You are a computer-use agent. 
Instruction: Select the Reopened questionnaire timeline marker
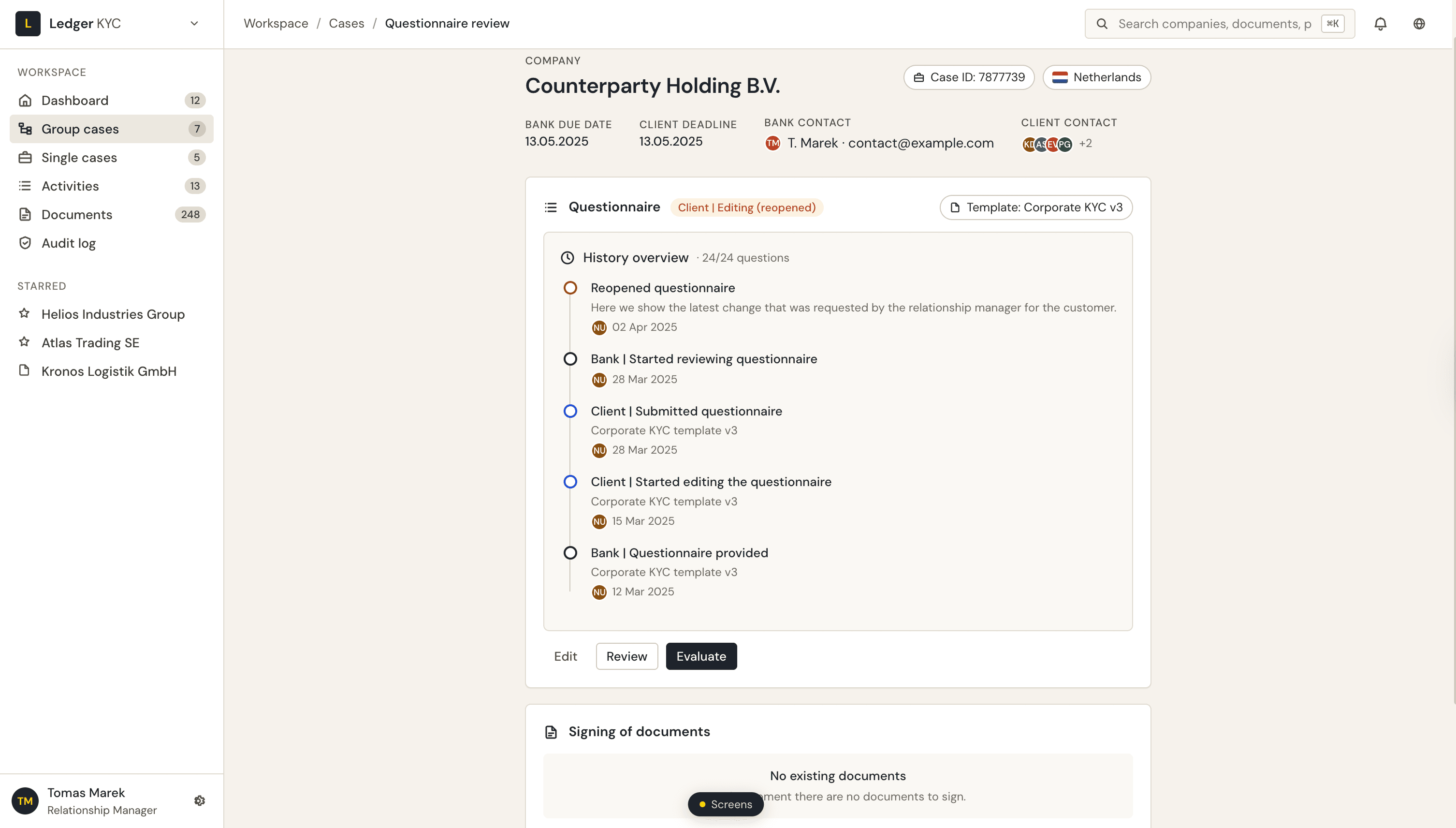pyautogui.click(x=570, y=288)
